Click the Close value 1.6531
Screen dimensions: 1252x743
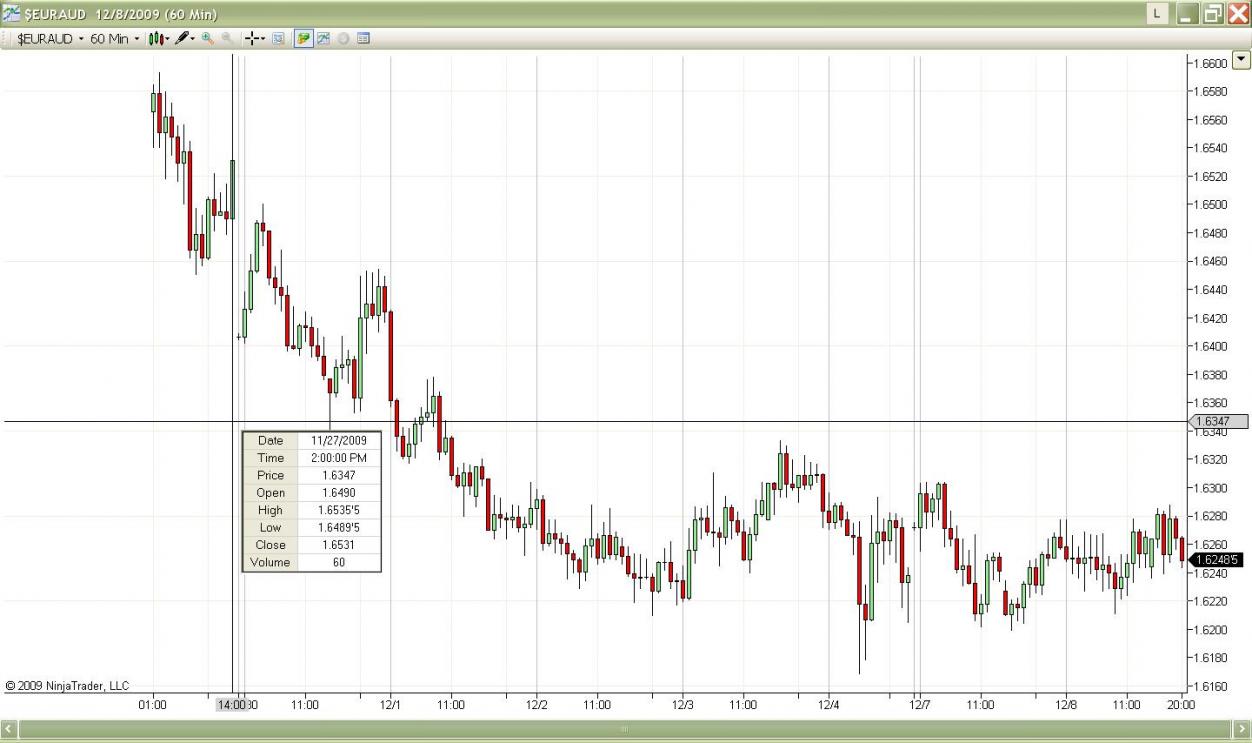[339, 545]
